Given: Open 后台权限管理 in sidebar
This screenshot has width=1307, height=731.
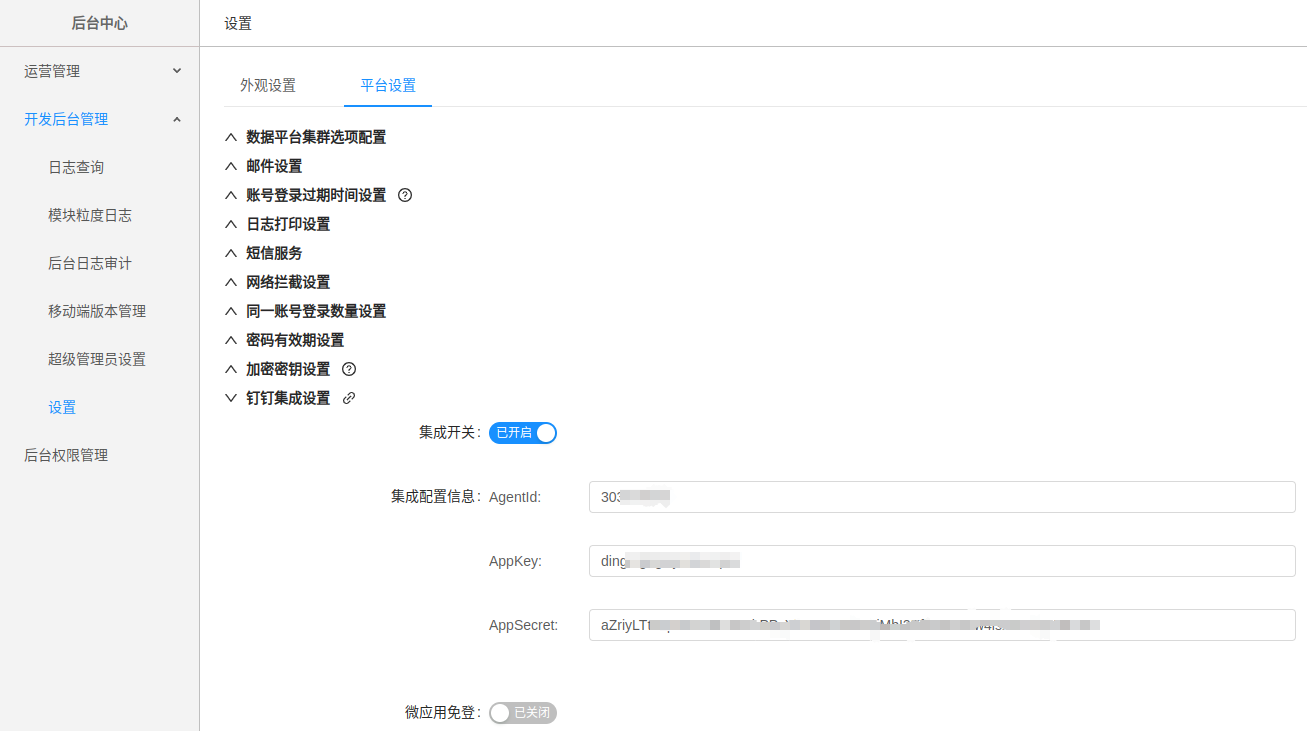Looking at the screenshot, I should 66,455.
